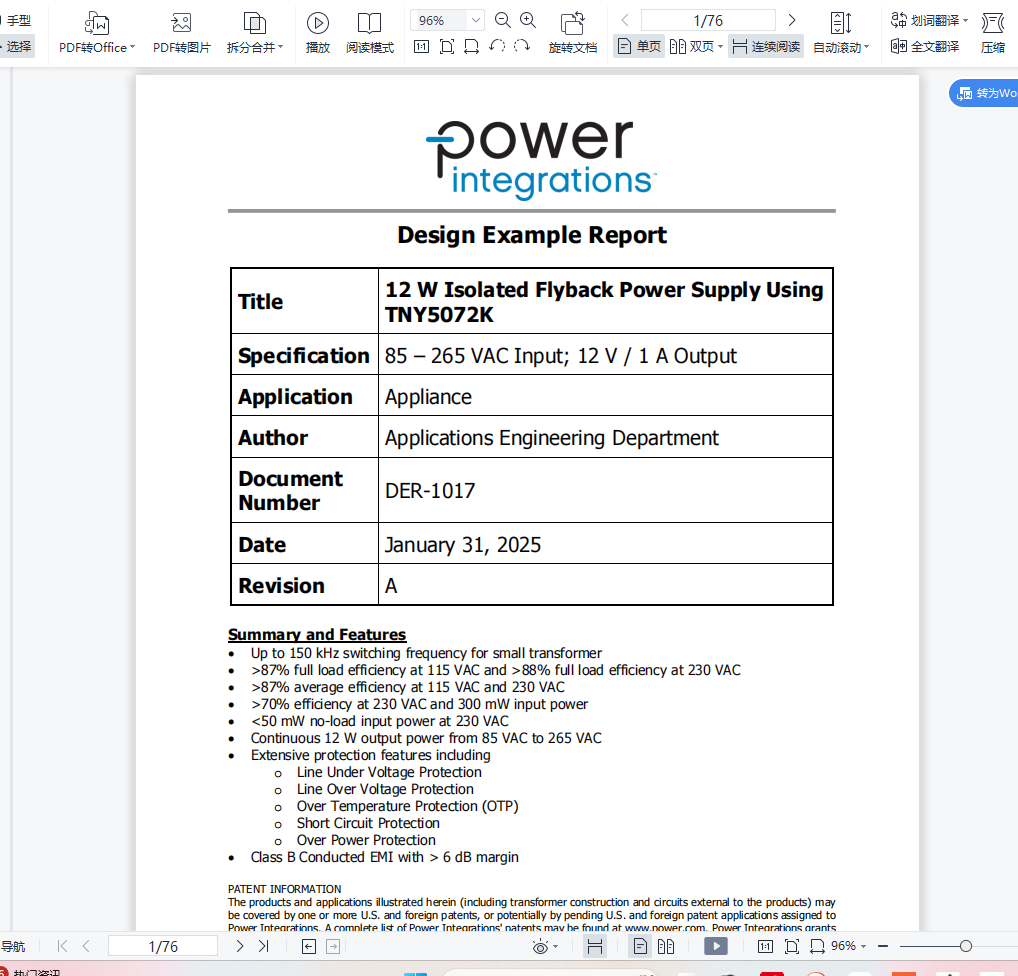
Task: Click the 旋转文档 rotate document tool
Action: coord(573,32)
